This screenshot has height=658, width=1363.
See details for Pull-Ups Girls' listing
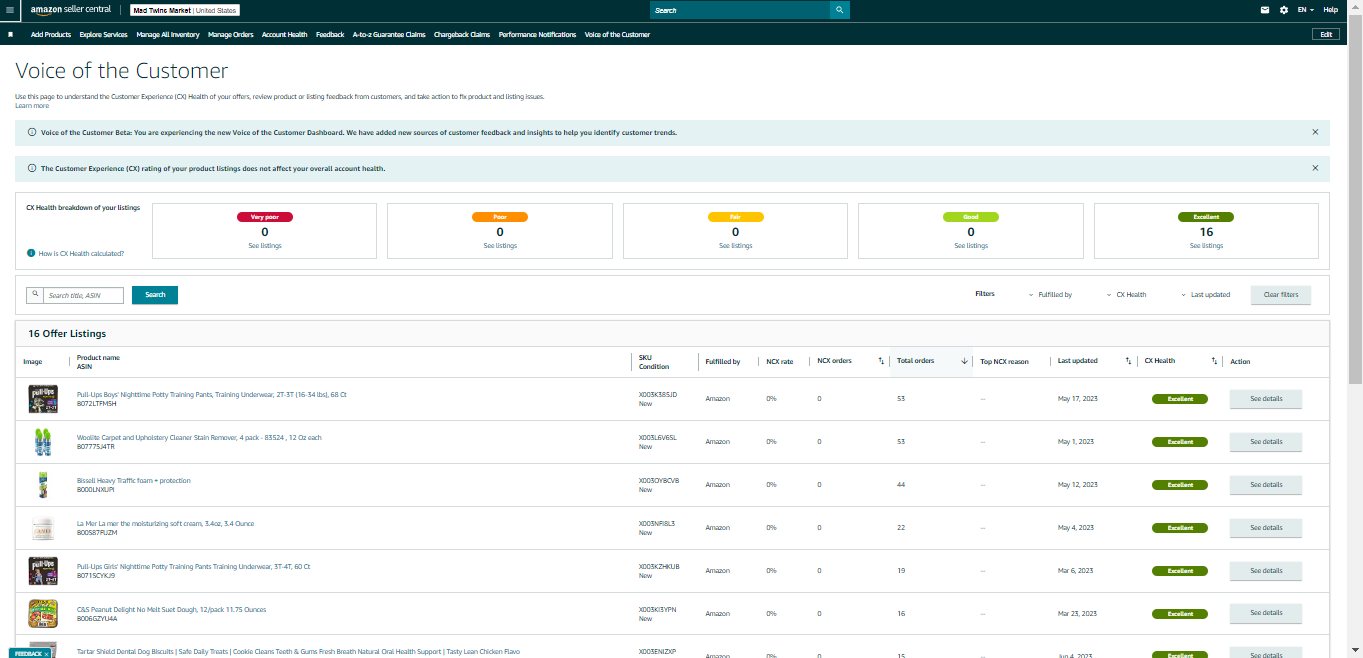click(1266, 571)
